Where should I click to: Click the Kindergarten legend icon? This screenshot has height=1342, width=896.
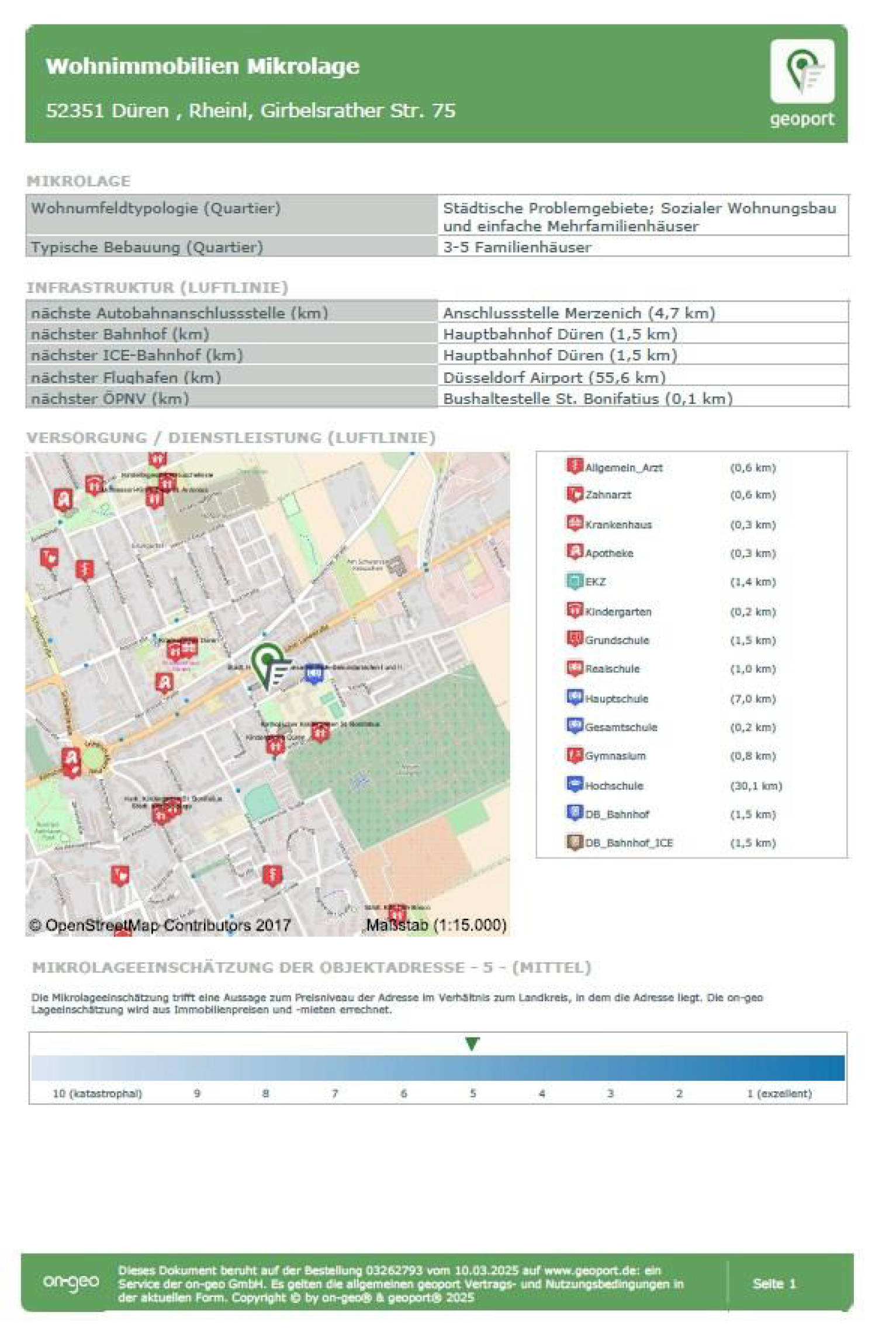coord(575,610)
